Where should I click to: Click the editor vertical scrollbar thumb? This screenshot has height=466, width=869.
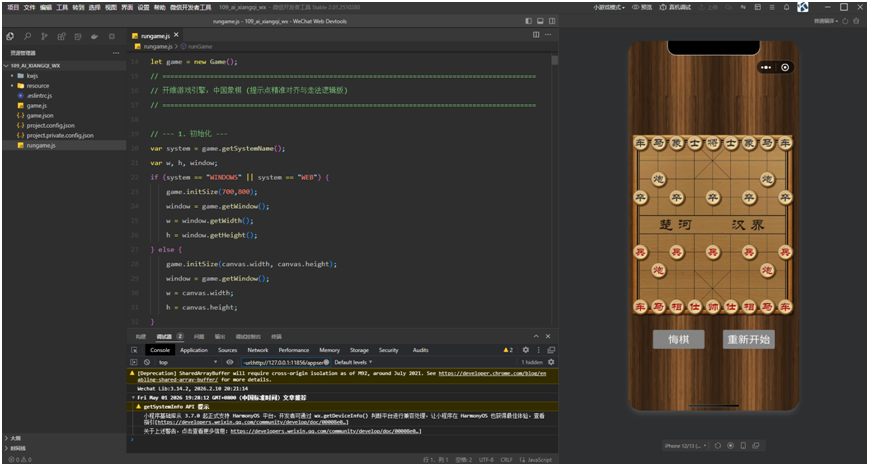[554, 60]
